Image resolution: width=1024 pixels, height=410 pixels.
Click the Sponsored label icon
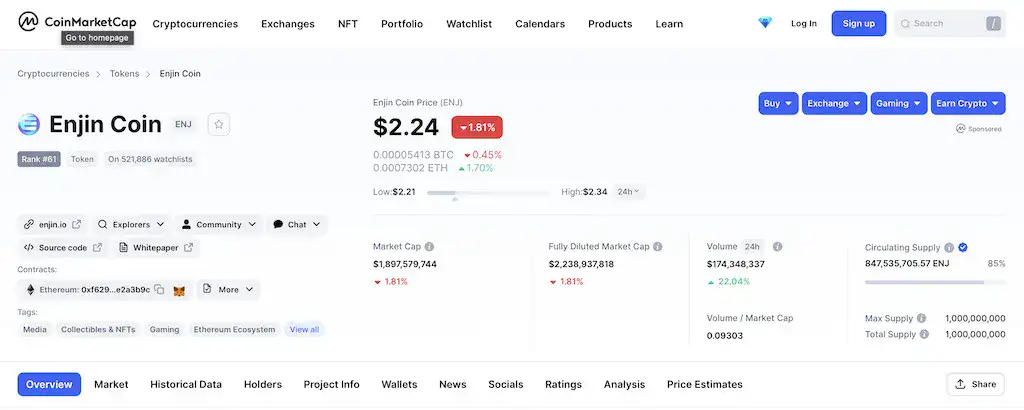(x=960, y=129)
